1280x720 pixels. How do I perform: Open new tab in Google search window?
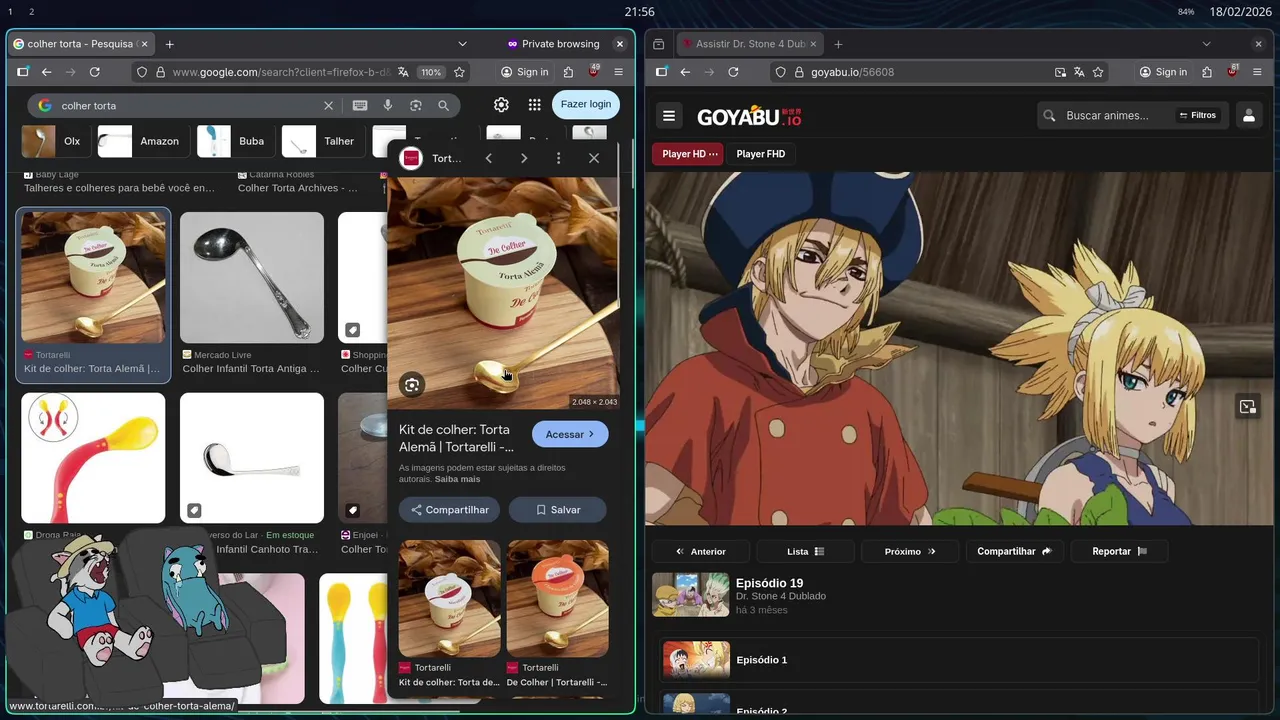[x=170, y=44]
